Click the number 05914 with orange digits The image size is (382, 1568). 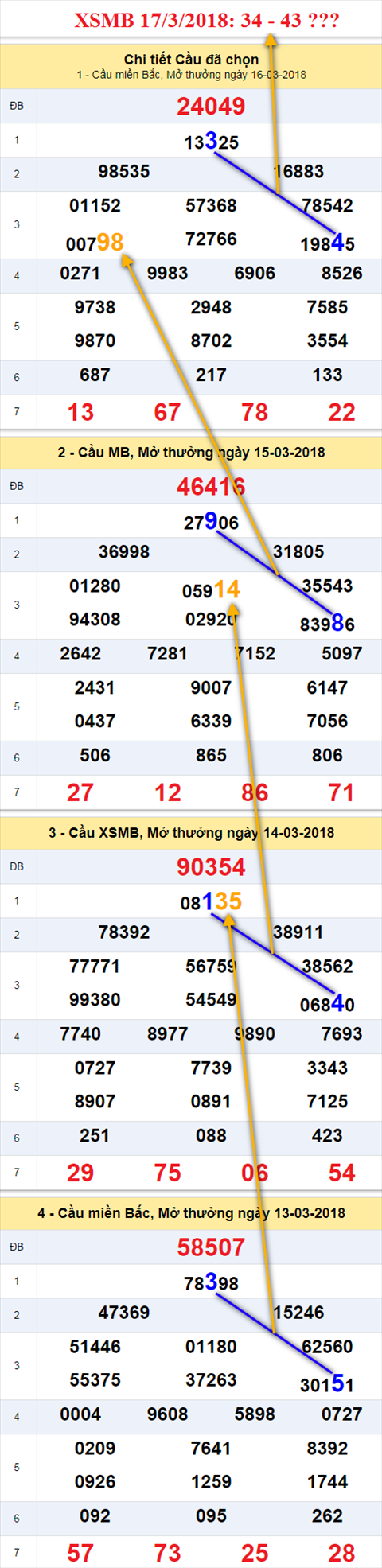pyautogui.click(x=211, y=589)
